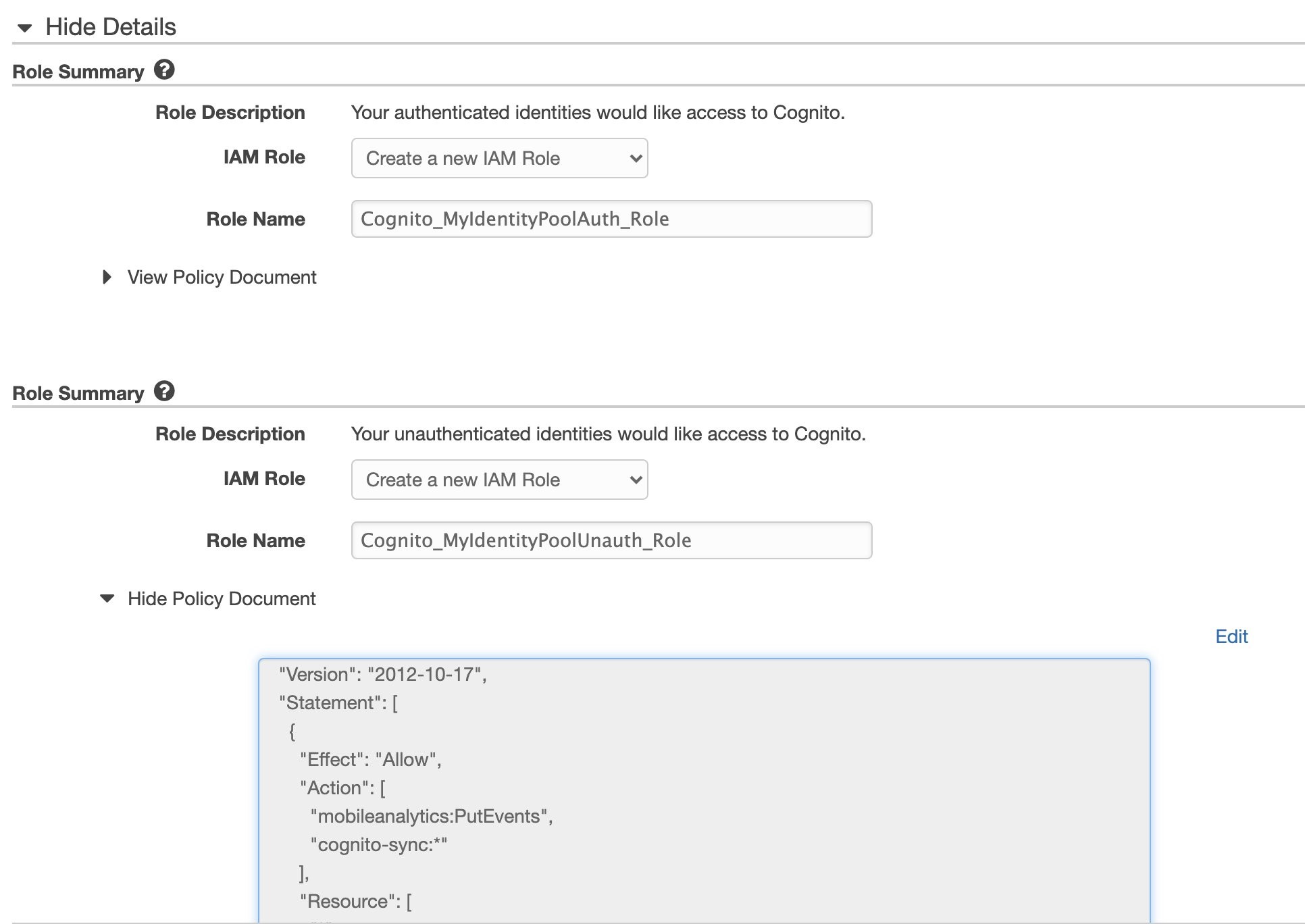The image size is (1305, 924).
Task: Click the authenticated identities role description text
Action: click(598, 112)
